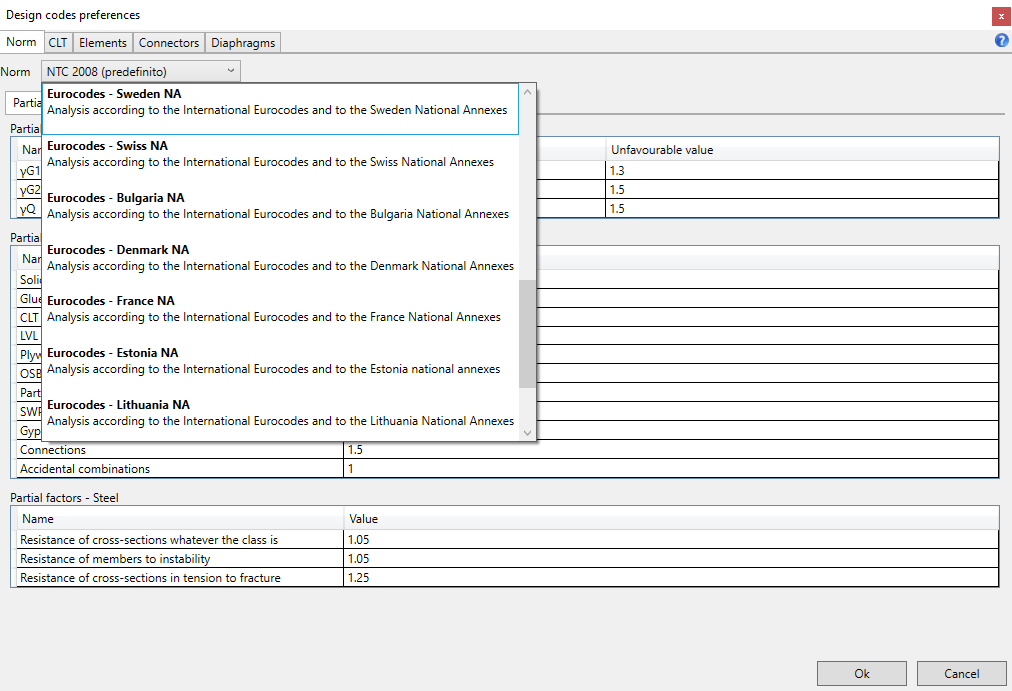Image resolution: width=1012 pixels, height=691 pixels.
Task: Select Resistance of members to instability row
Action: pos(179,559)
